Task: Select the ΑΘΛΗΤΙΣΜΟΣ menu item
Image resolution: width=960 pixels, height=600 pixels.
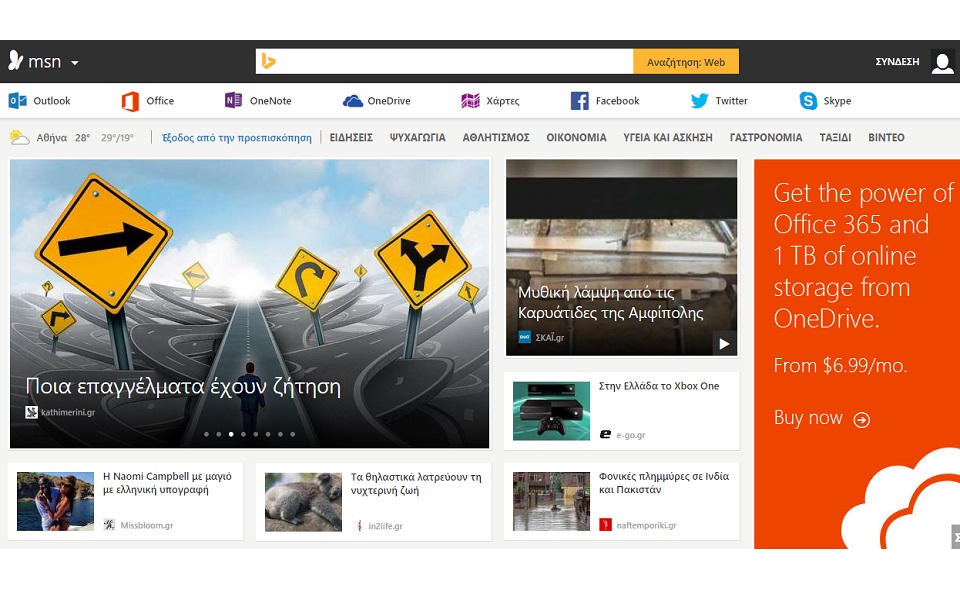Action: pyautogui.click(x=496, y=138)
